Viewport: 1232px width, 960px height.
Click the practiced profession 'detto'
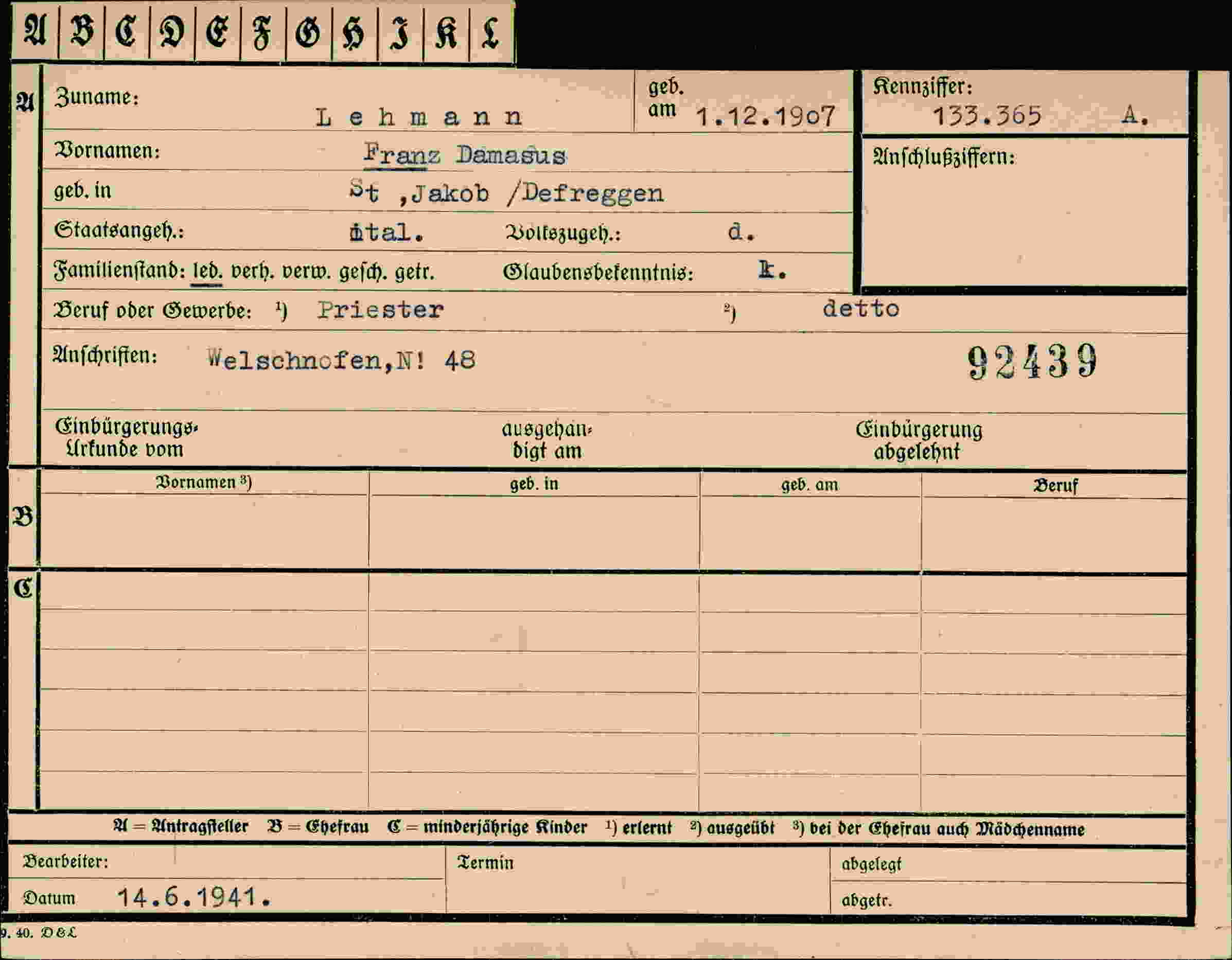tap(861, 309)
